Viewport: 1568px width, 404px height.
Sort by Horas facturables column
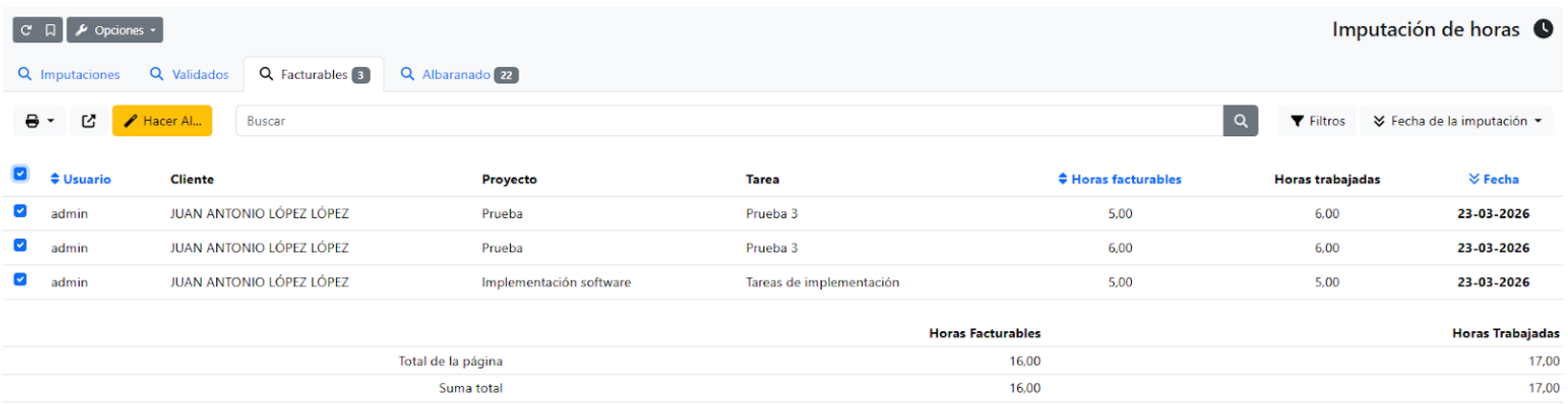coord(1120,179)
